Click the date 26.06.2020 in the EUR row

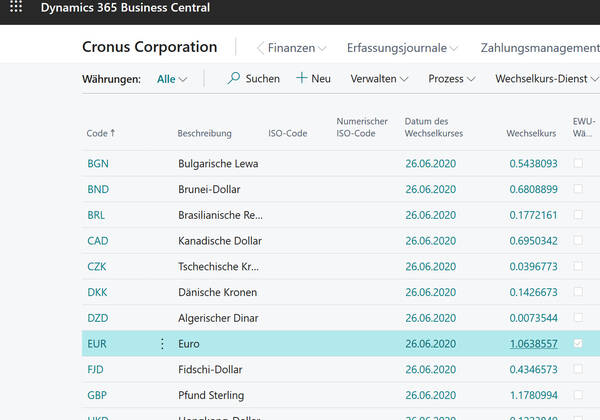(x=431, y=344)
